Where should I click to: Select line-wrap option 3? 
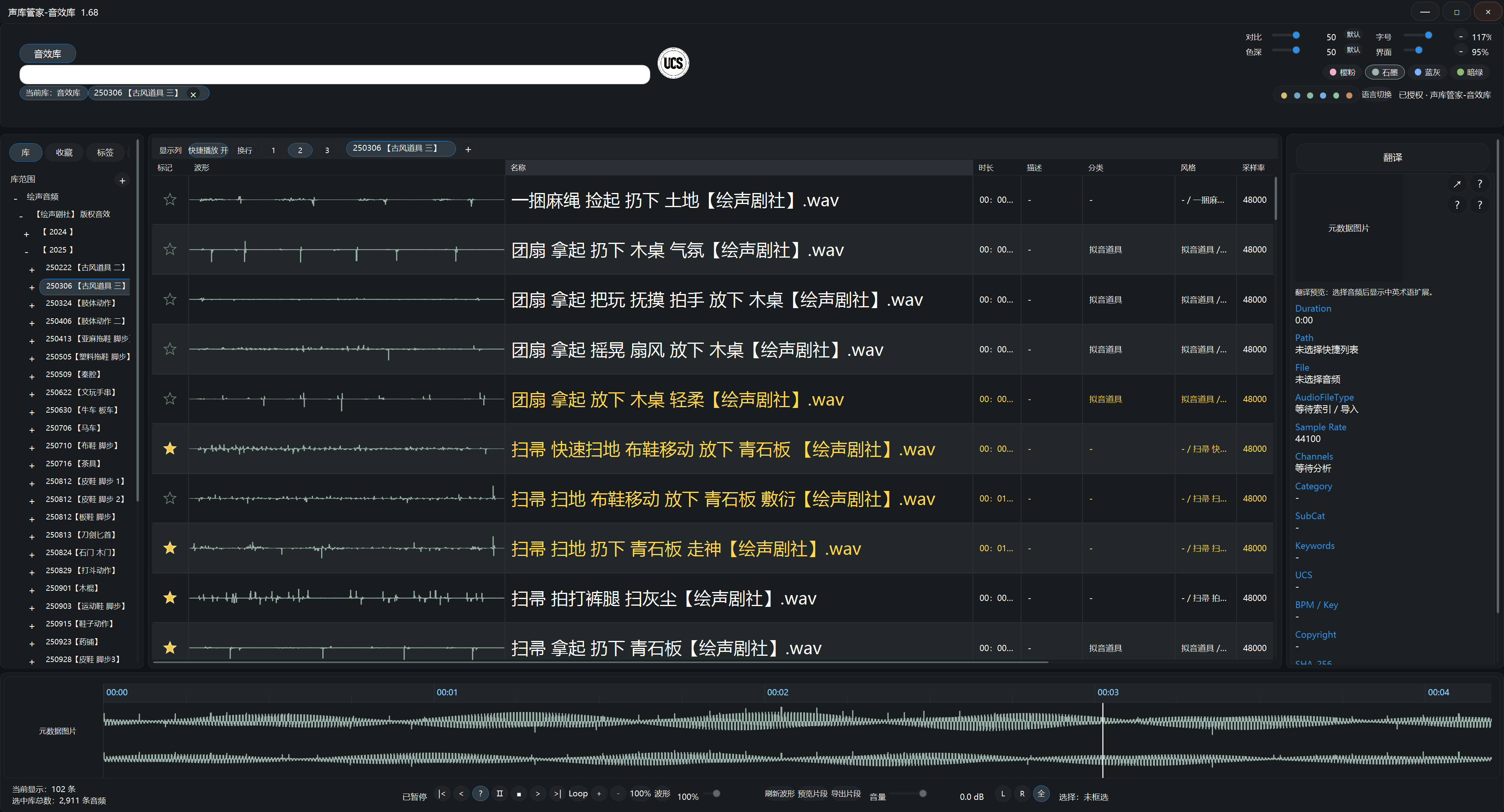point(327,151)
